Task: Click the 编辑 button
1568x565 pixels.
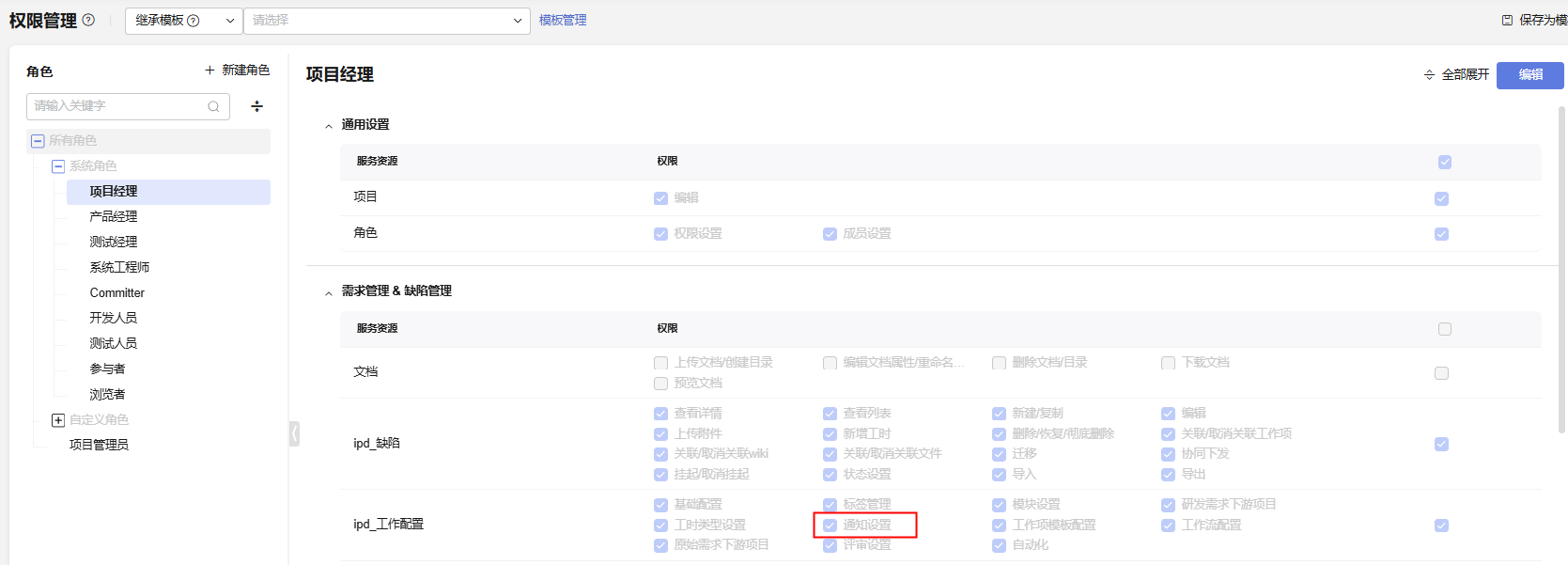Action: pyautogui.click(x=1529, y=75)
